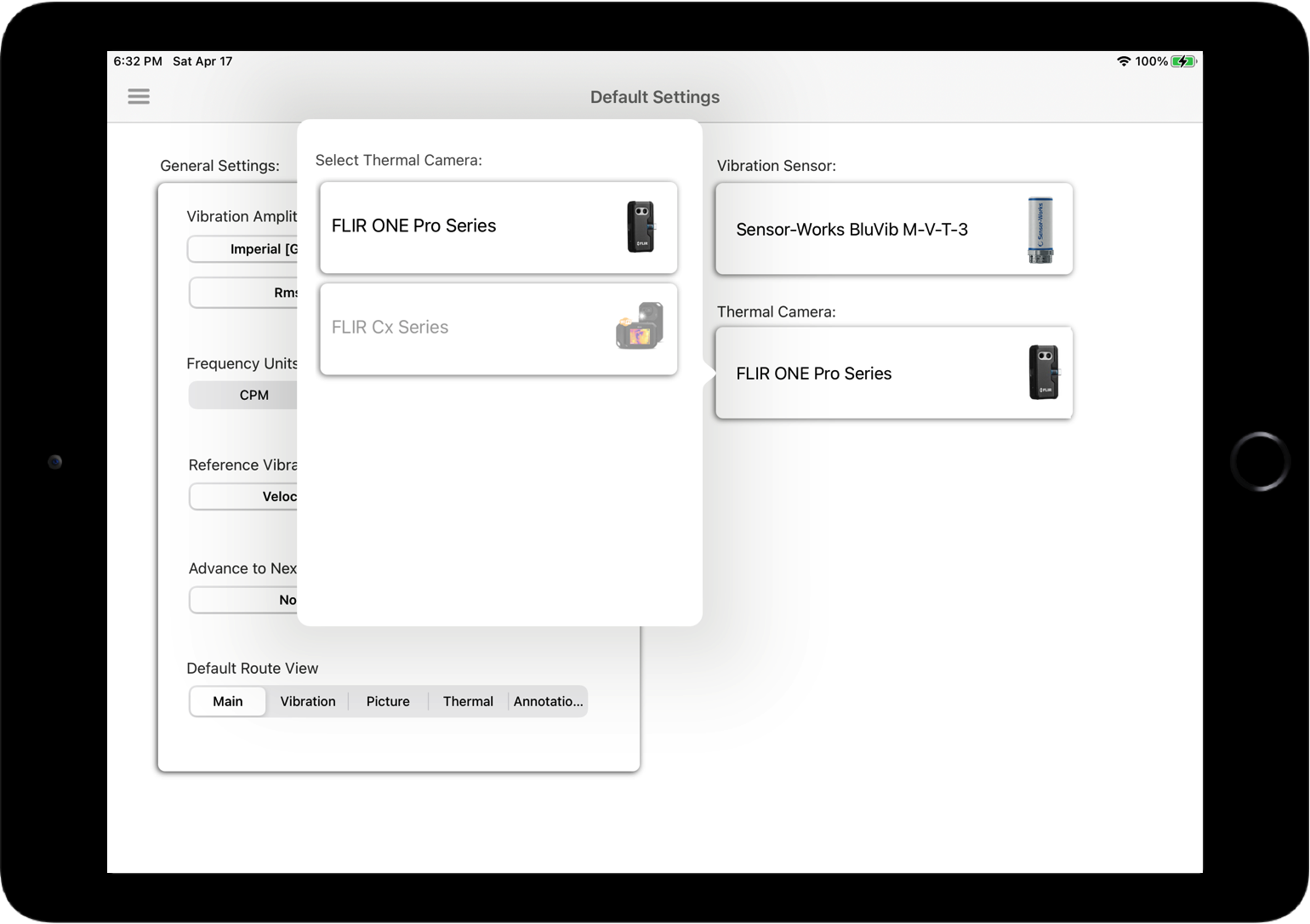Select Vibration as default route view
The width and height of the screenshot is (1310, 924).
[x=308, y=701]
